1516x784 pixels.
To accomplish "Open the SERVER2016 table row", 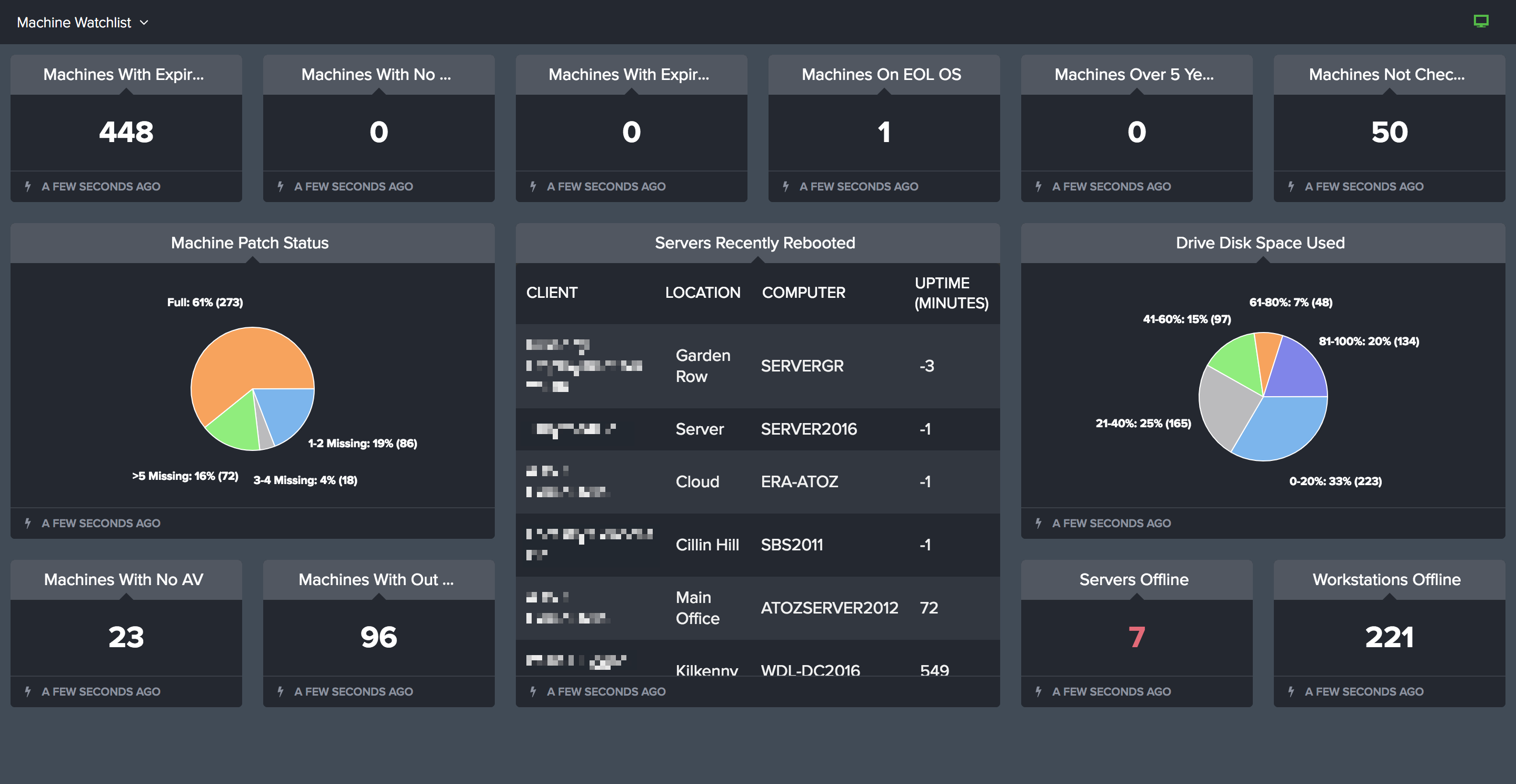I will [x=808, y=429].
